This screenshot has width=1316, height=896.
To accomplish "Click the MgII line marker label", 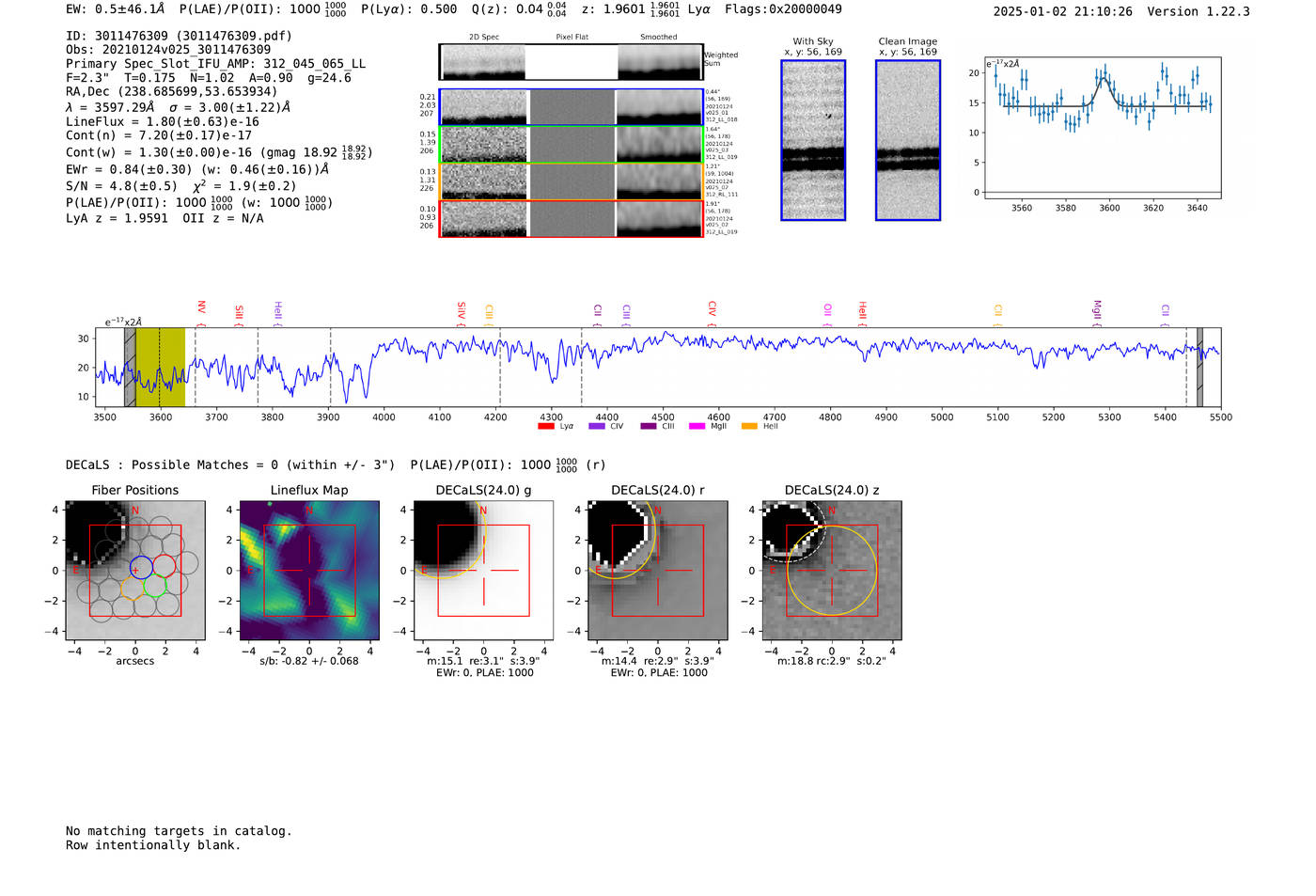I will pos(1096,310).
